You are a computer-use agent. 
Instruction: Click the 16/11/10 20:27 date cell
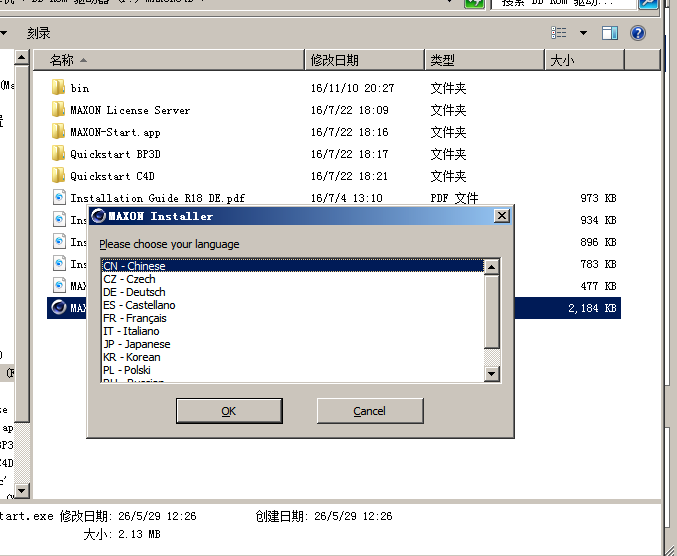[x=352, y=88]
